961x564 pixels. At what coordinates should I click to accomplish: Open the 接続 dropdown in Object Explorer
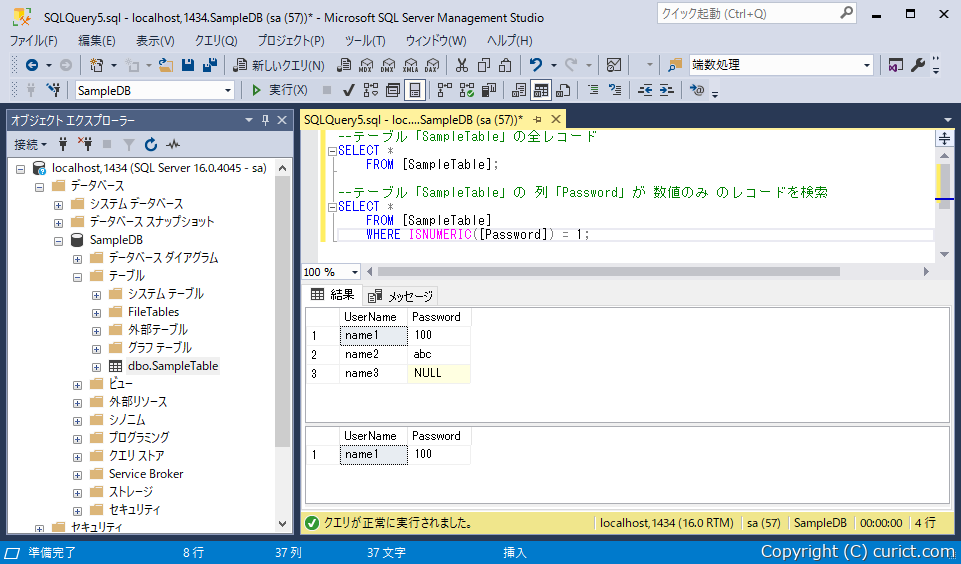(31, 145)
